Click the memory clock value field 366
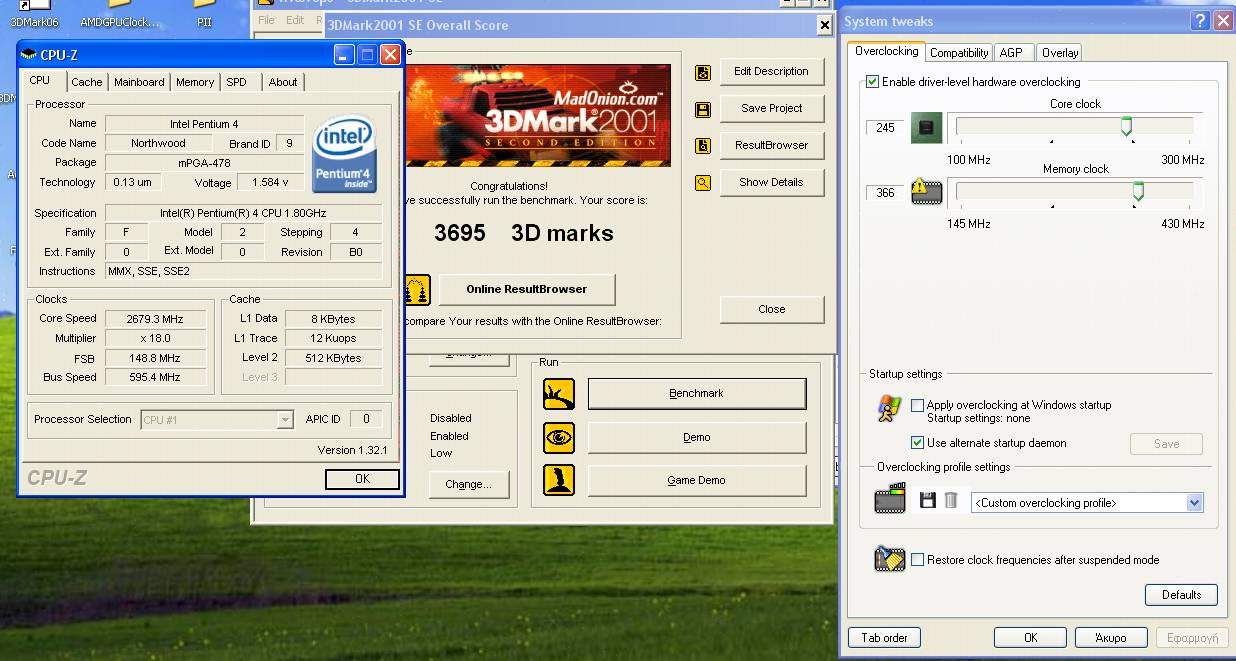Image resolution: width=1236 pixels, height=661 pixels. point(885,193)
